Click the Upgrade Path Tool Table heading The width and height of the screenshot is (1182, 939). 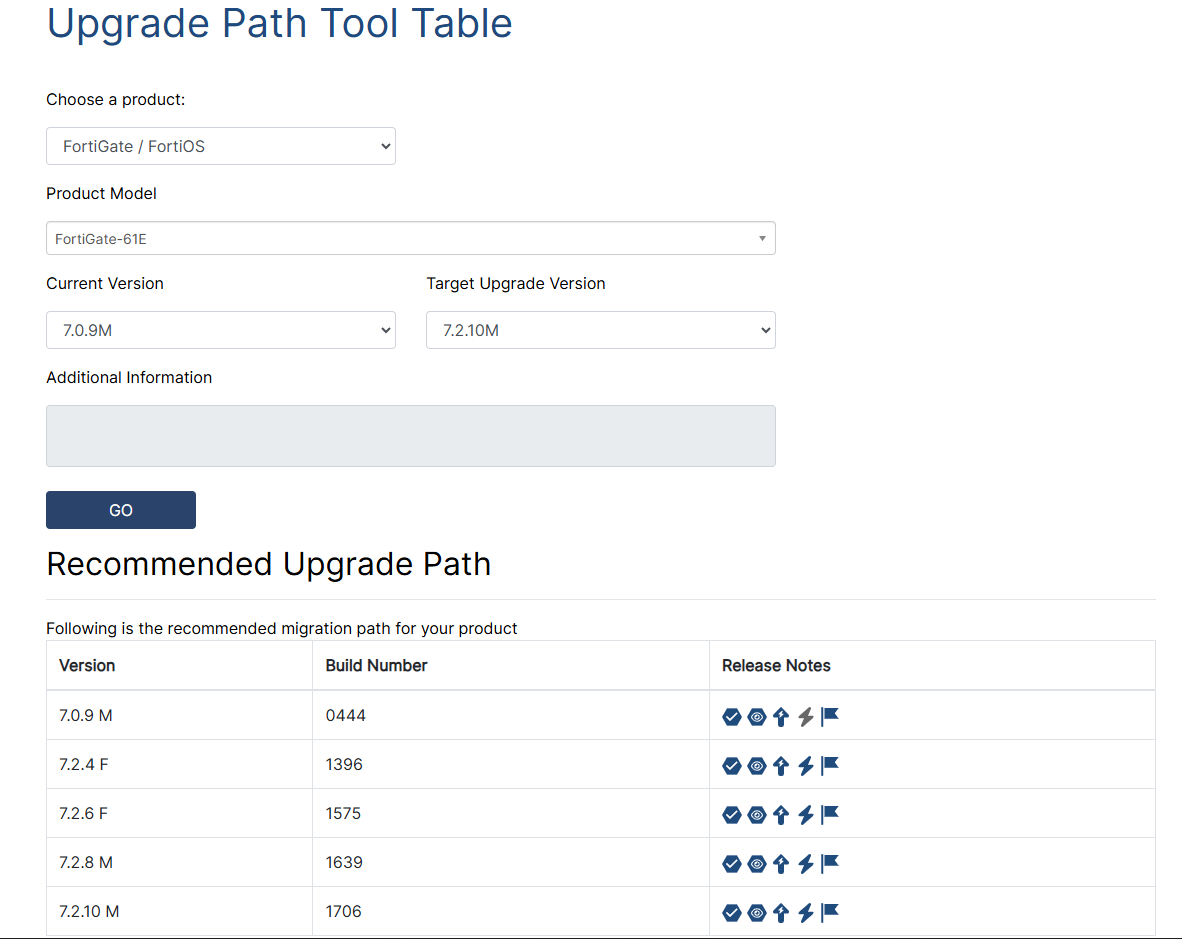[280, 24]
